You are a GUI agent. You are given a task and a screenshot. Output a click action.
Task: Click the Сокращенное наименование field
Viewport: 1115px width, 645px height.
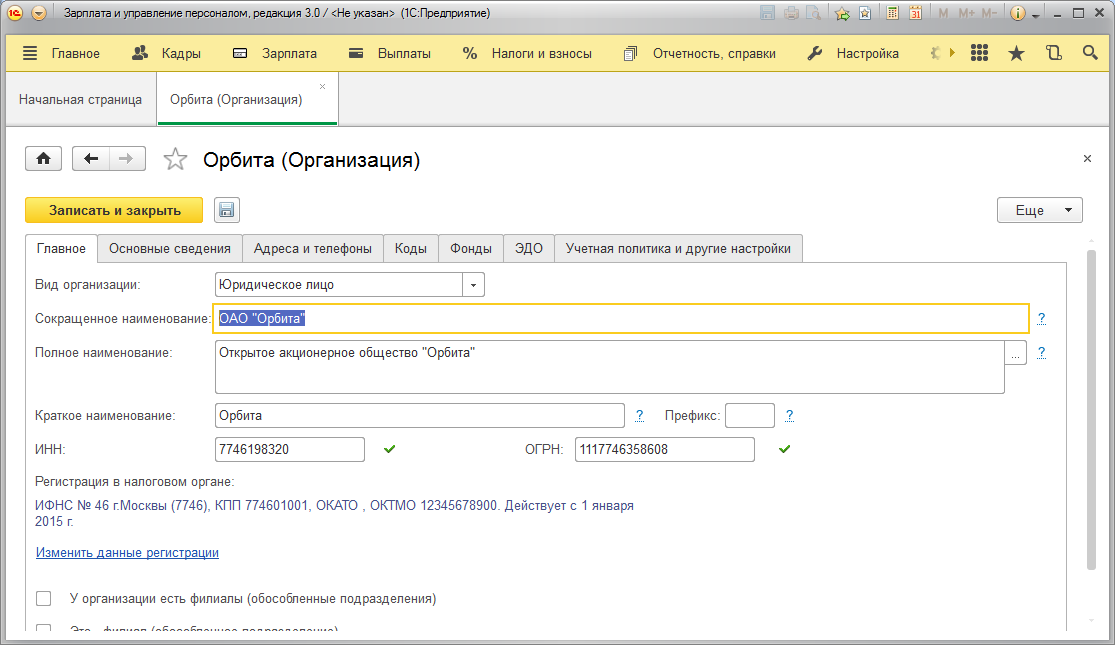(621, 319)
